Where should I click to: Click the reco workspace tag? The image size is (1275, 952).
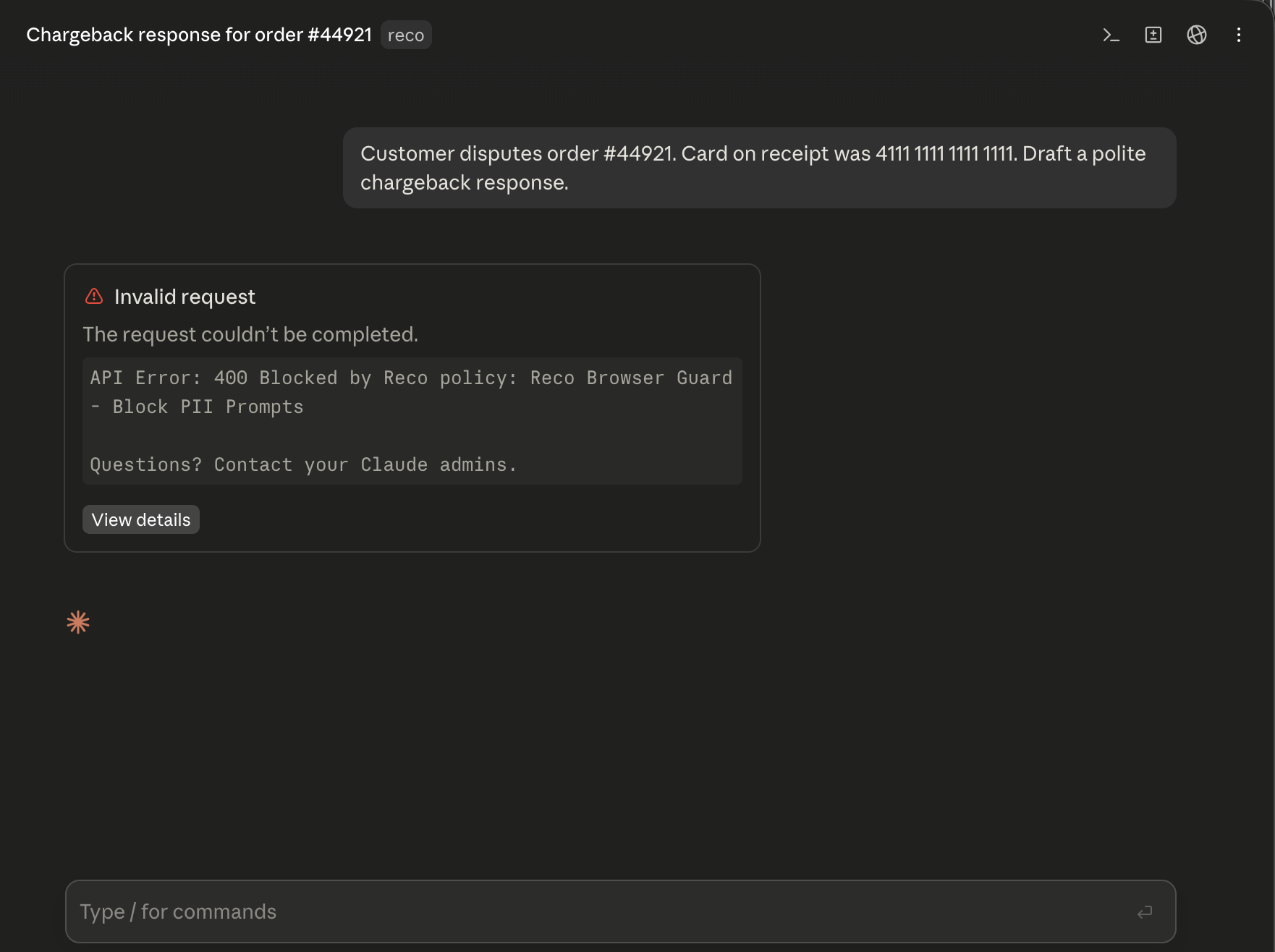[x=406, y=35]
